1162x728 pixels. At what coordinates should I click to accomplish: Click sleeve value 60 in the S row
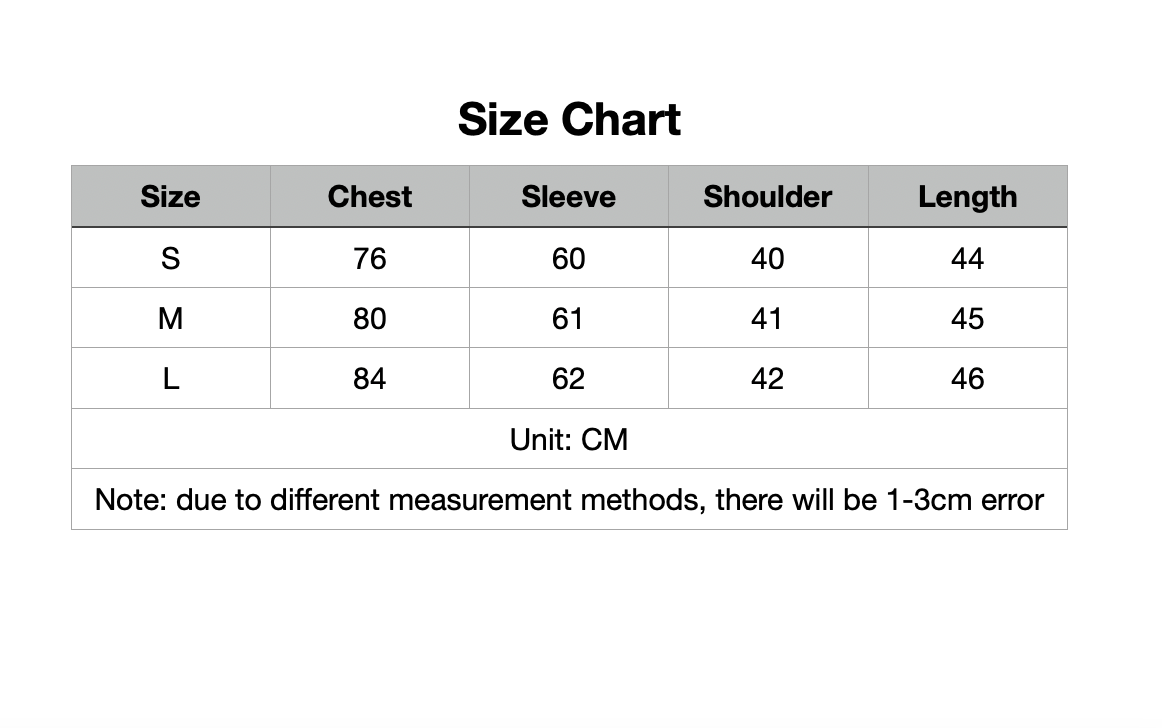coord(568,259)
